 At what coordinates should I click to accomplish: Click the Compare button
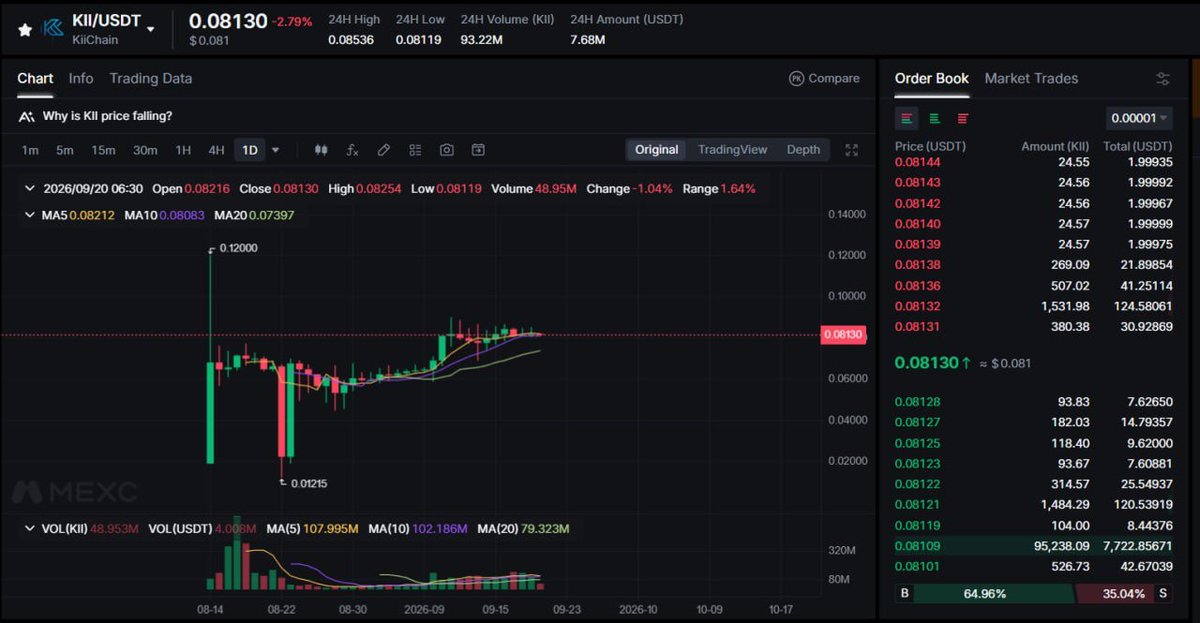824,78
